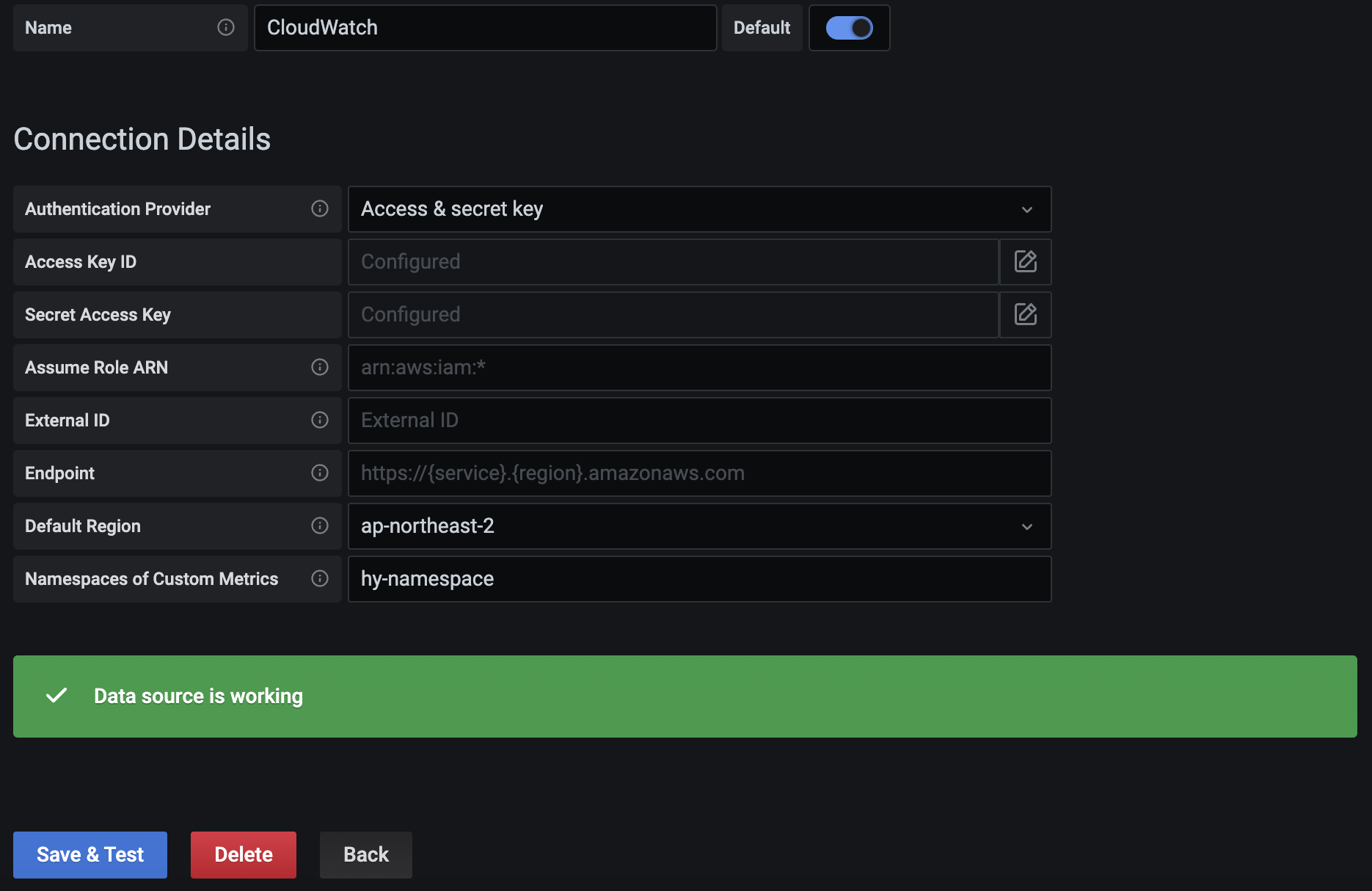Image resolution: width=1372 pixels, height=891 pixels.
Task: Click the External ID info icon
Action: pos(320,420)
